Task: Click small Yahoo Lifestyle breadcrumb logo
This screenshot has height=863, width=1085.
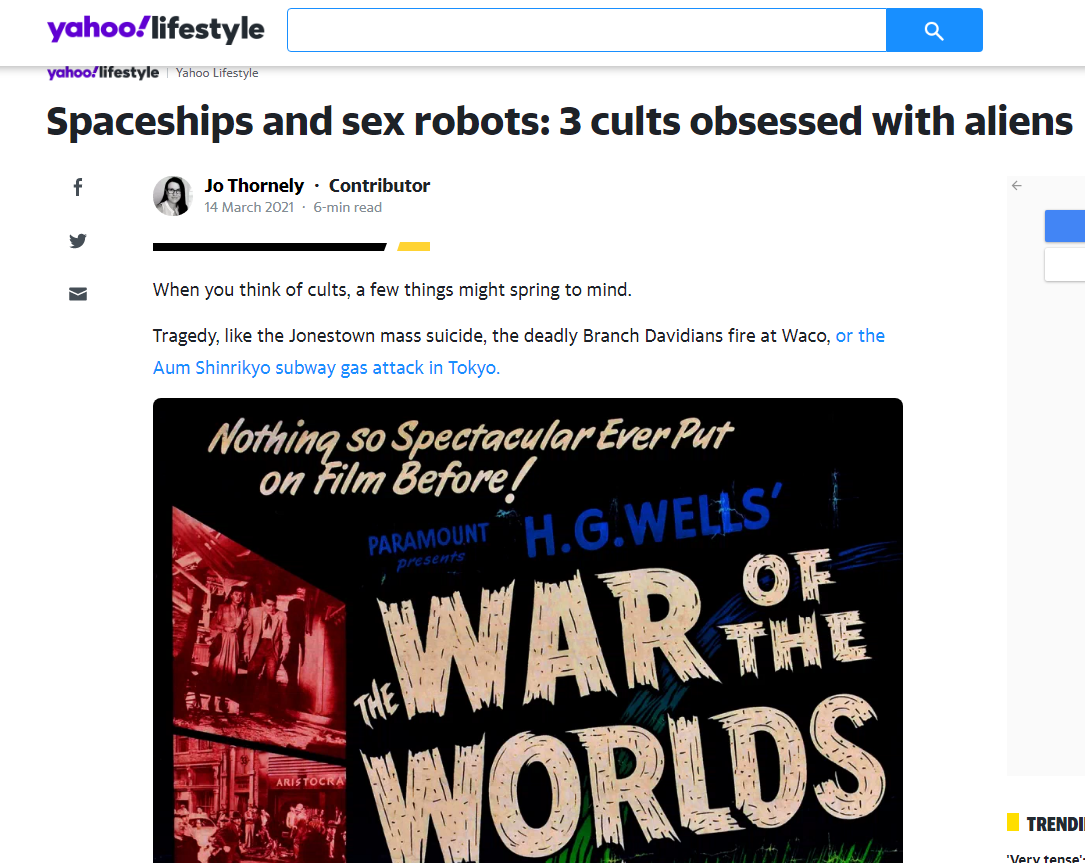Action: click(x=103, y=73)
